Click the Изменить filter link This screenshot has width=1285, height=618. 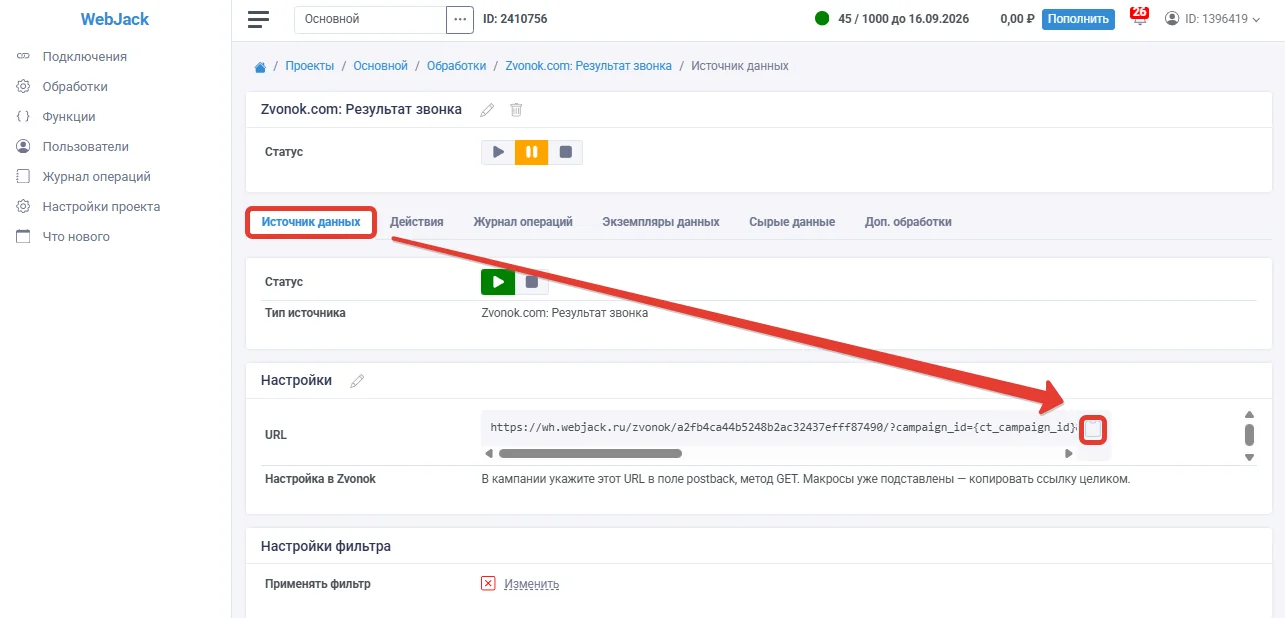tap(531, 584)
